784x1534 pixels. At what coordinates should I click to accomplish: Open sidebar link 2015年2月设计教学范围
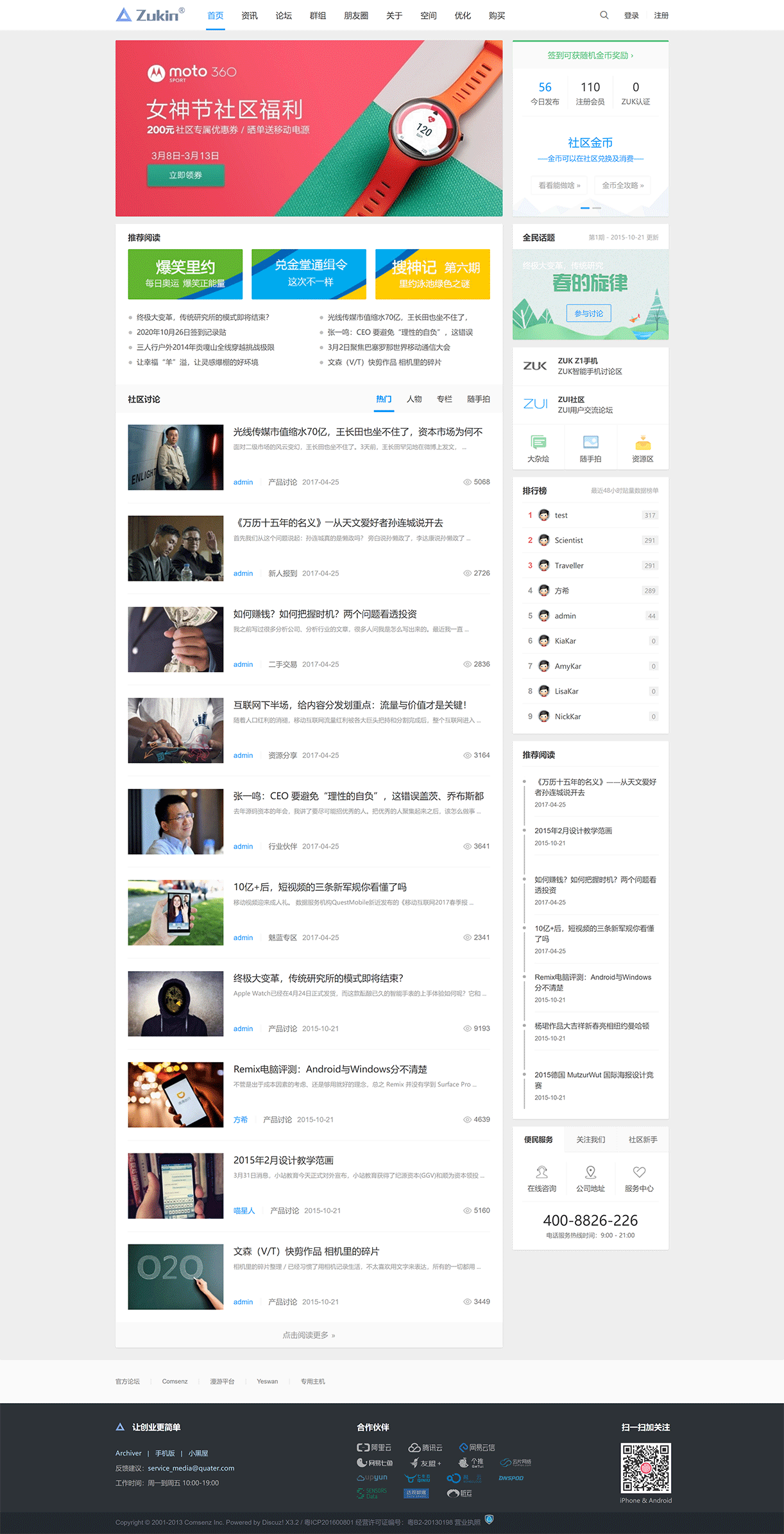[x=574, y=831]
